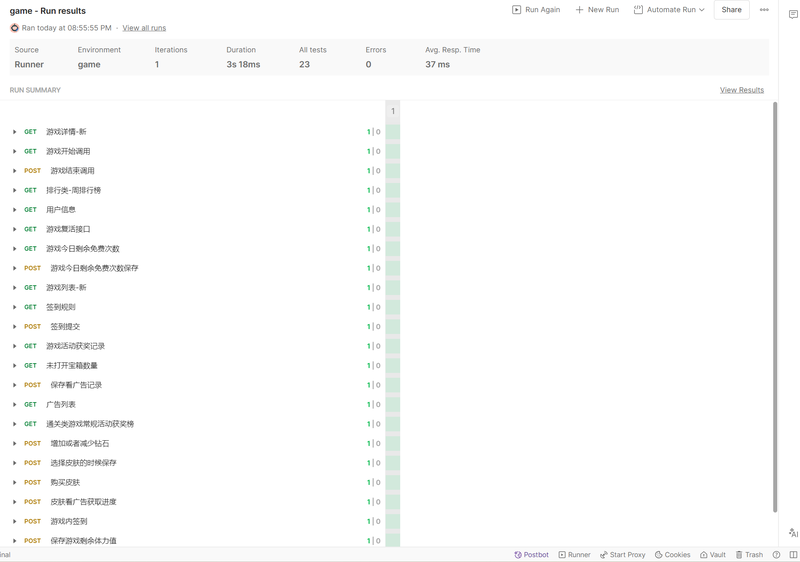Click the 增加或者减少钻石 request name

[x=80, y=443]
